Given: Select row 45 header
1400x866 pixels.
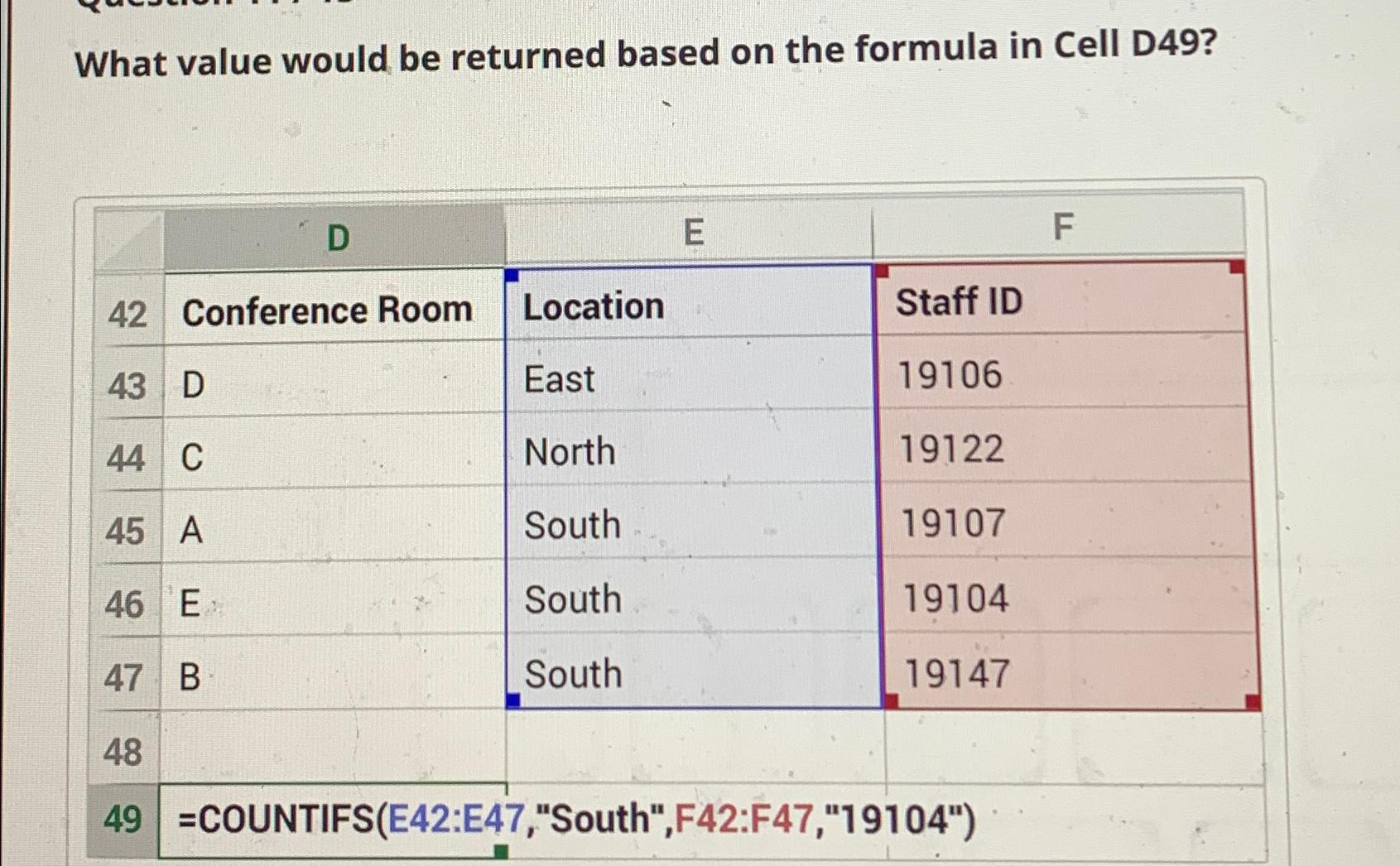Looking at the screenshot, I should 126,531.
